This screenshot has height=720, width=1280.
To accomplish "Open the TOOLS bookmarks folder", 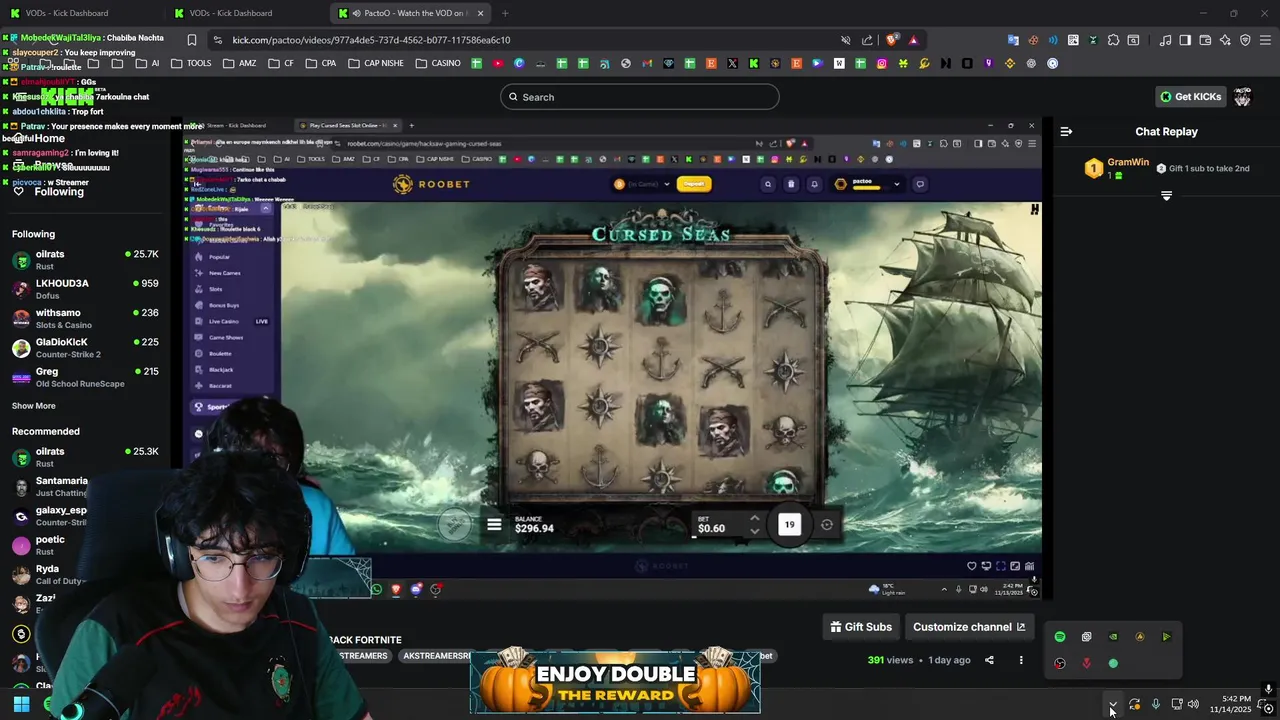I will [191, 63].
